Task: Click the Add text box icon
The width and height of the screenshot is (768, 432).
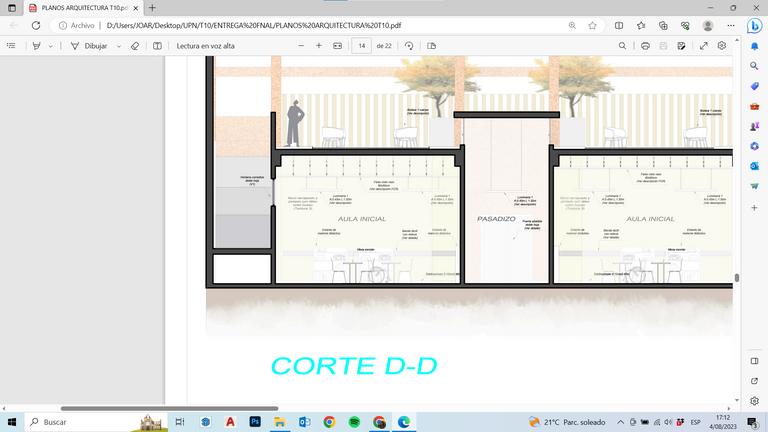Action: (x=157, y=46)
